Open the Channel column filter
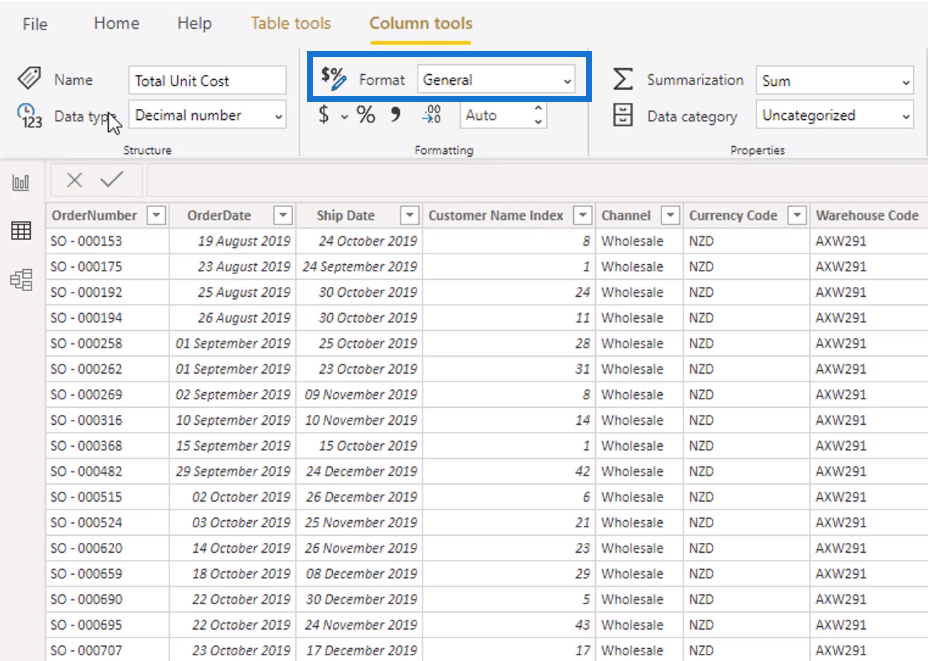The height and width of the screenshot is (661, 928). pyautogui.click(x=671, y=215)
